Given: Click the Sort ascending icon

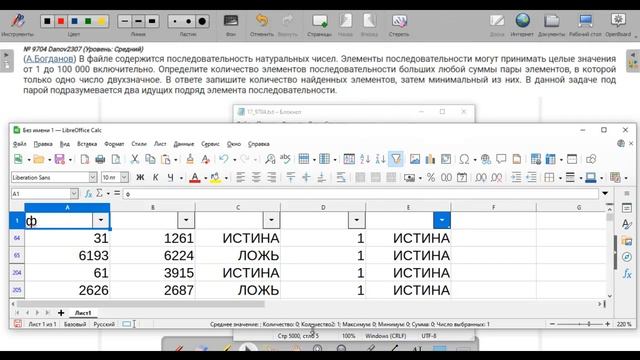Looking at the screenshot, I should (365, 159).
